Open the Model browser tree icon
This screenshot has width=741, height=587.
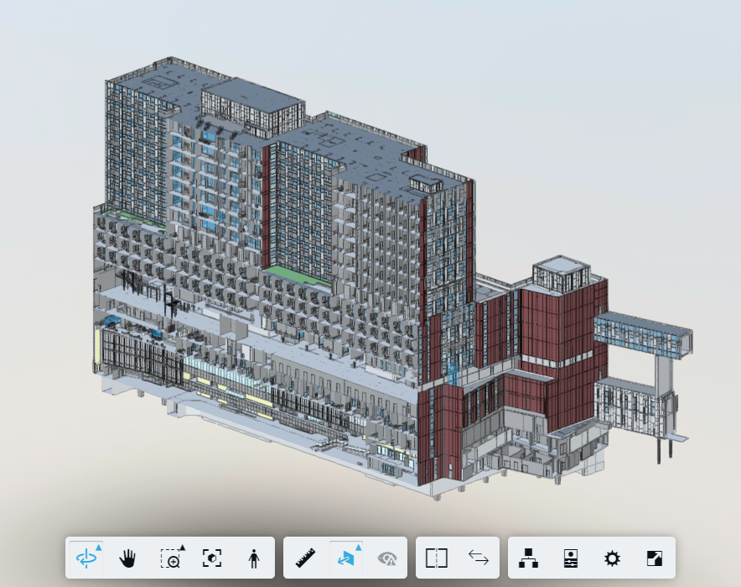(528, 558)
